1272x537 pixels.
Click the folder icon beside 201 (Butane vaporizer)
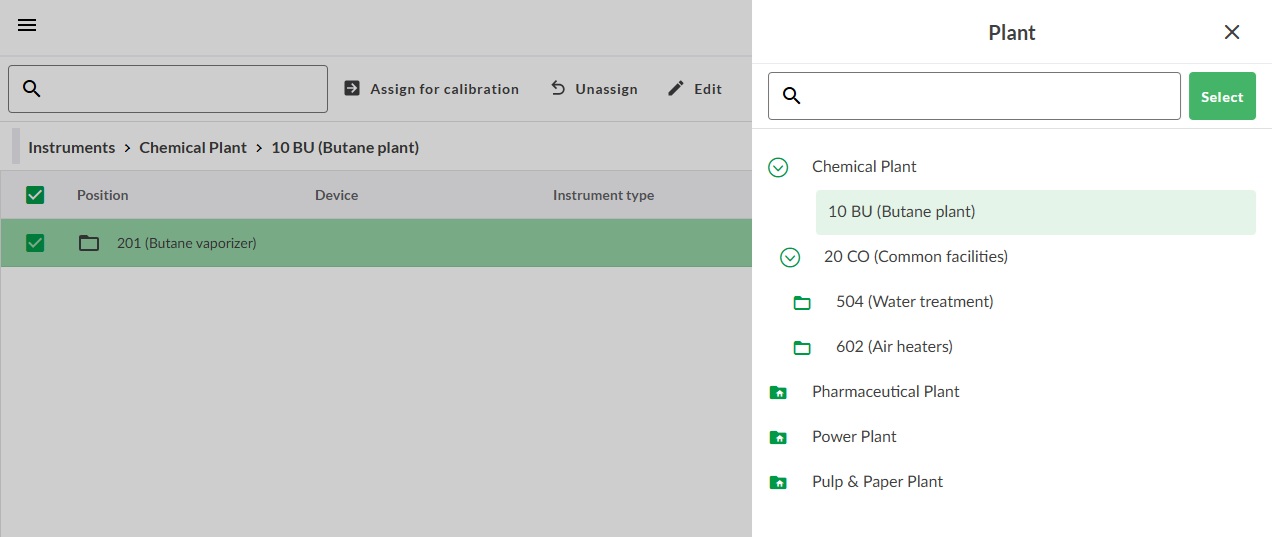pyautogui.click(x=89, y=242)
